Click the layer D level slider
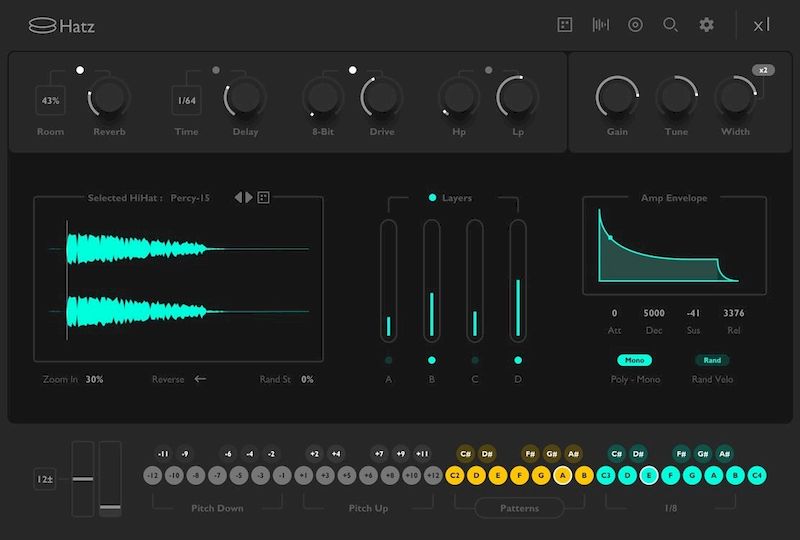This screenshot has width=800, height=540. [x=518, y=280]
